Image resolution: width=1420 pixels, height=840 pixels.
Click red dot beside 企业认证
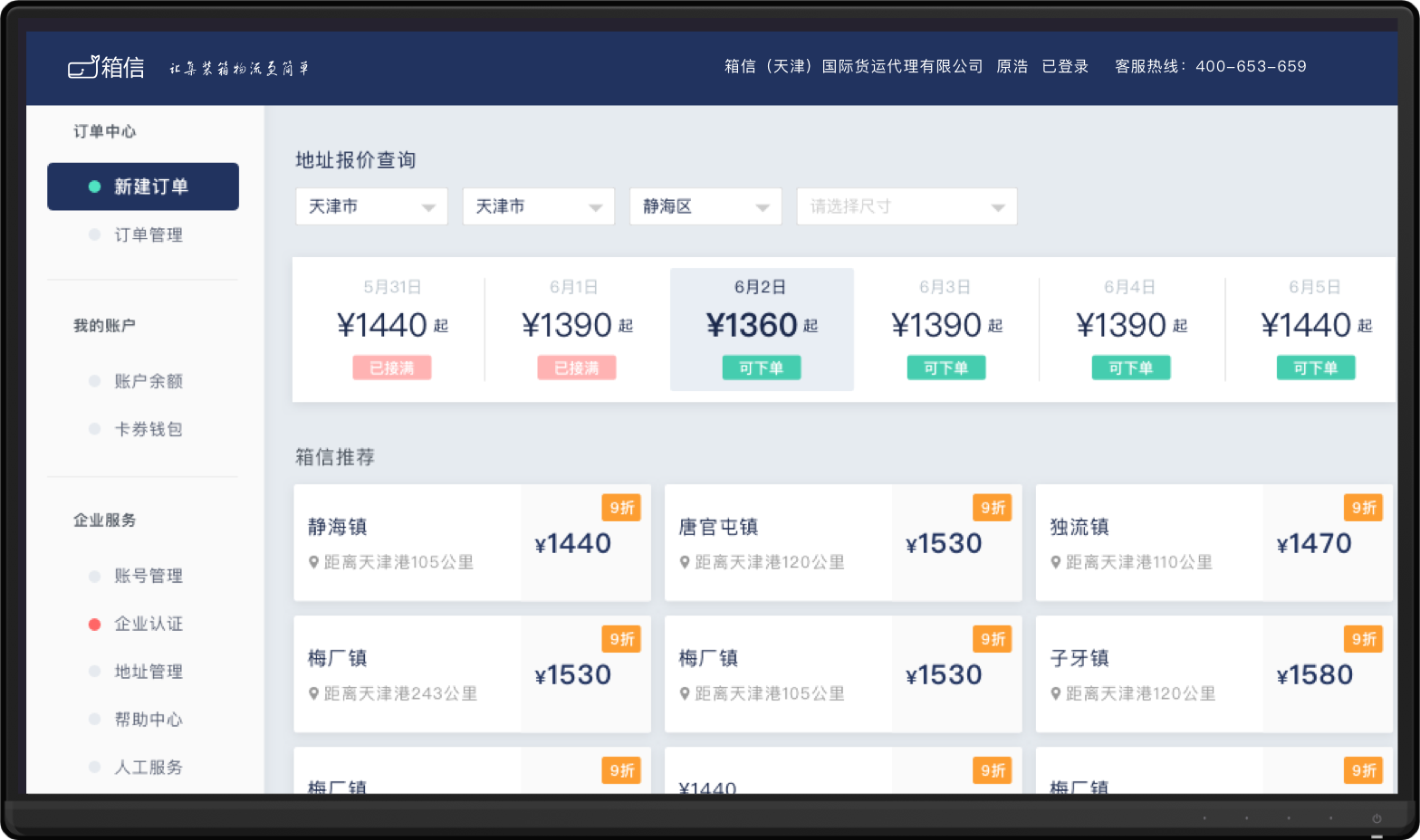point(94,624)
